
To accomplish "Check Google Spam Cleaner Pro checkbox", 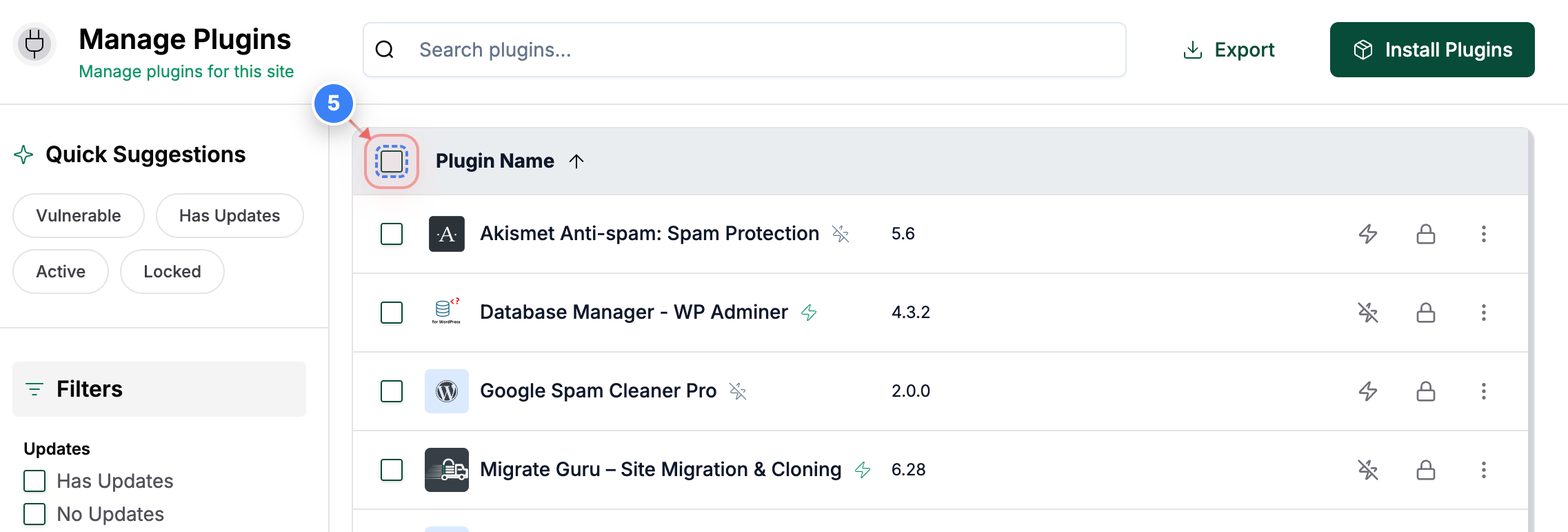I will (x=392, y=391).
